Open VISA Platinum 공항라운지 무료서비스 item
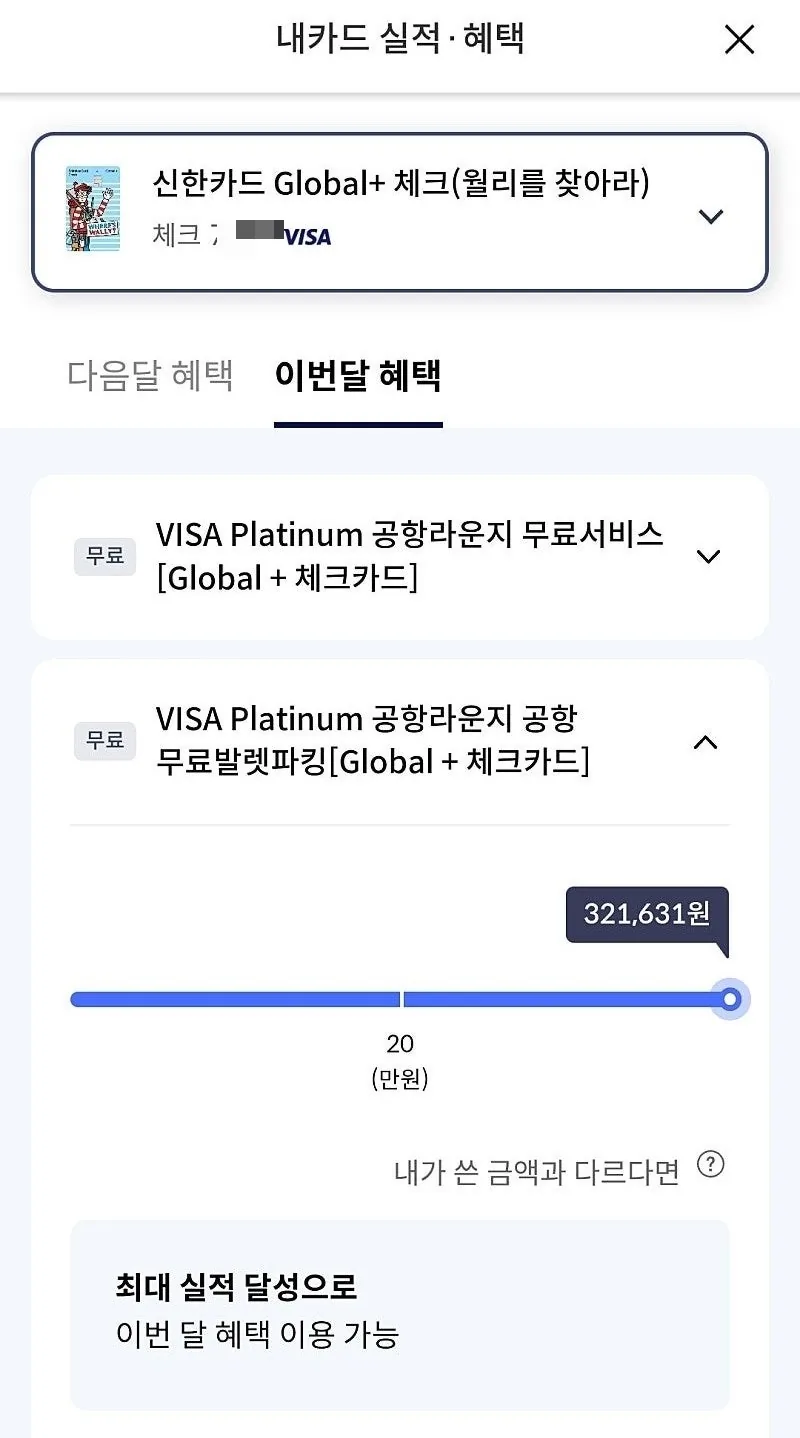The height and width of the screenshot is (1438, 800). [400, 557]
